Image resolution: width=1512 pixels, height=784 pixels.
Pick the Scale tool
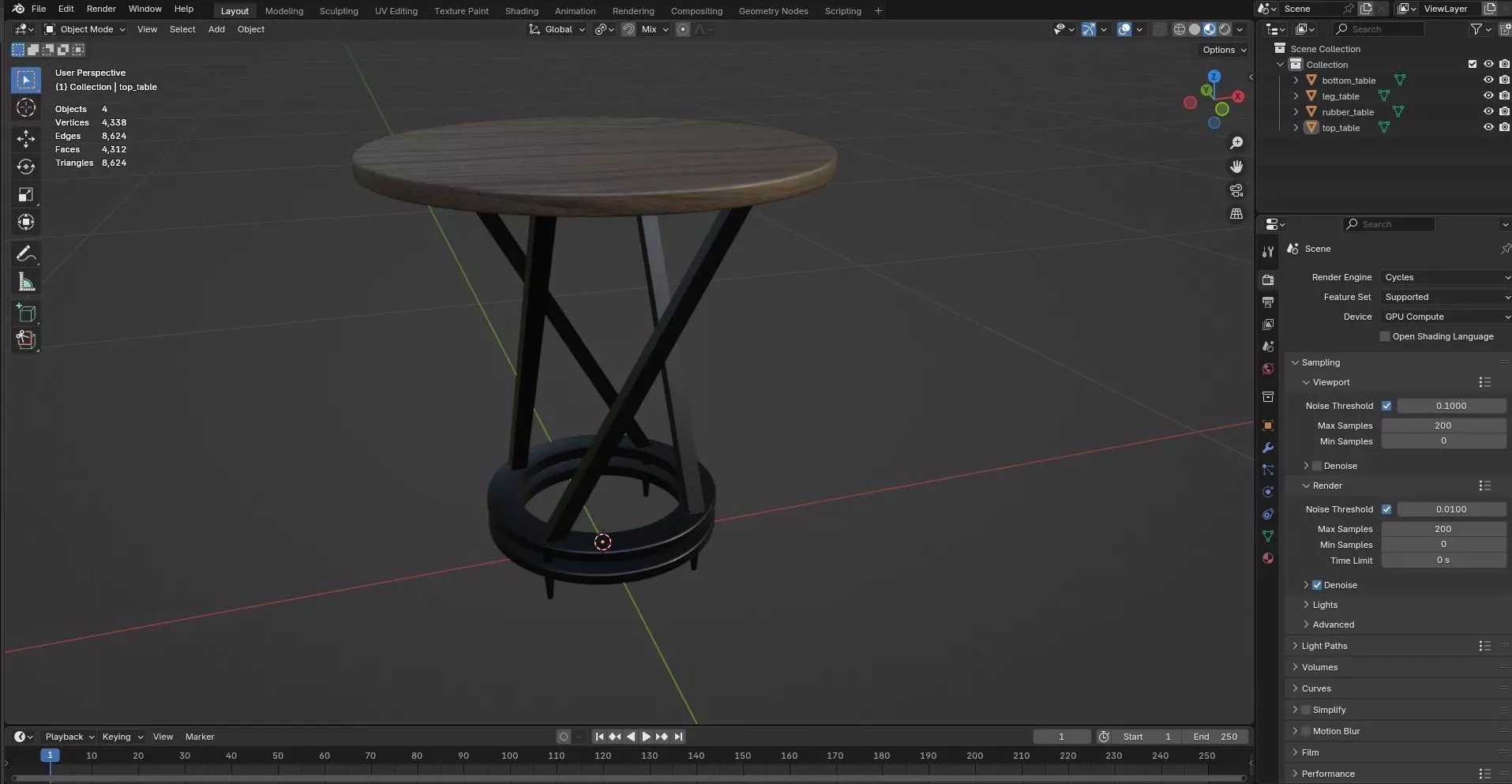coord(26,194)
